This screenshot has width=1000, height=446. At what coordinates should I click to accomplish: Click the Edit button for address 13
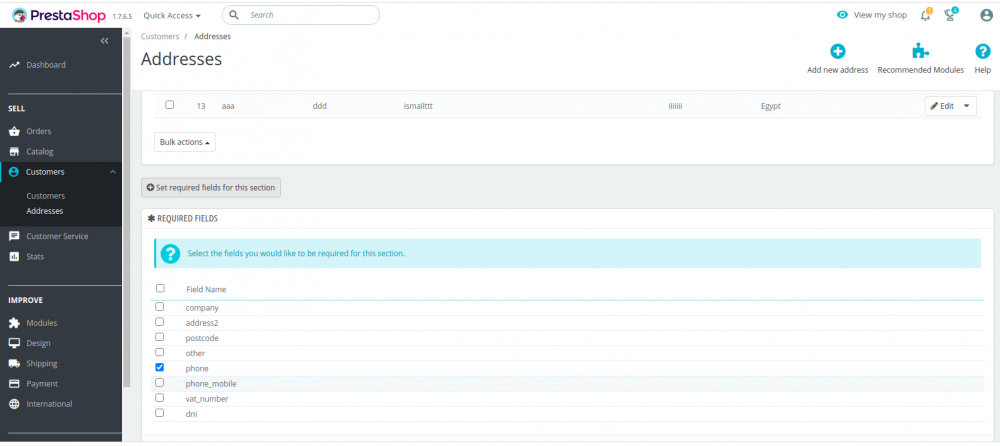[x=942, y=106]
